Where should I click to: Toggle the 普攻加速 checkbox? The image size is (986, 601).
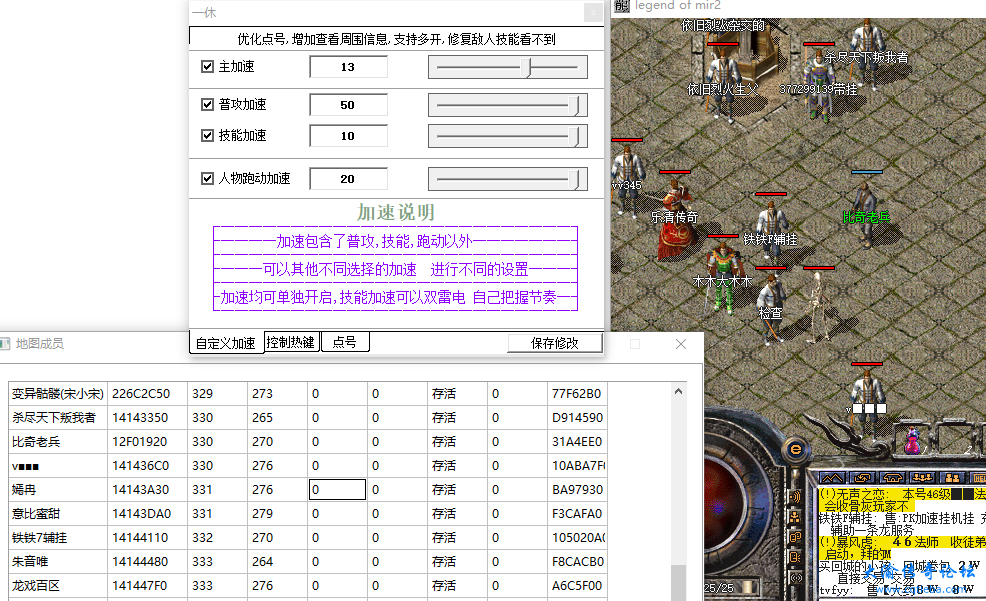click(x=208, y=104)
